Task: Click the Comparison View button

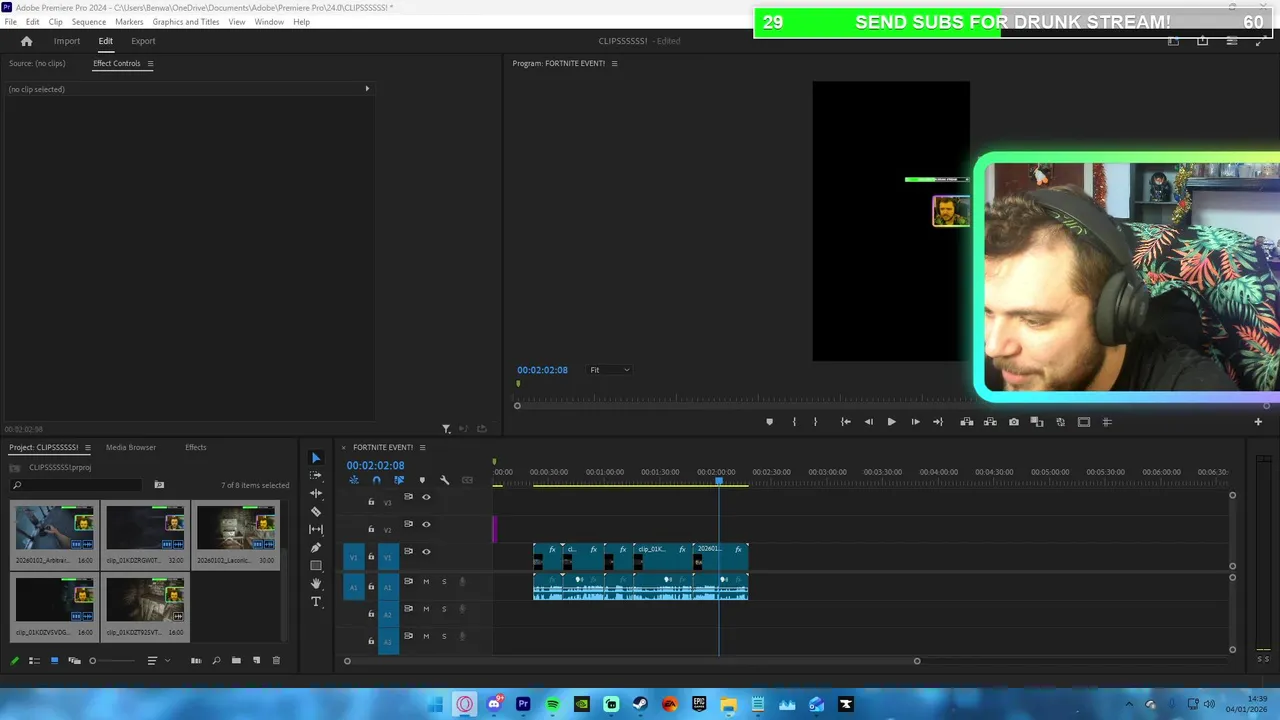Action: pos(1037,422)
